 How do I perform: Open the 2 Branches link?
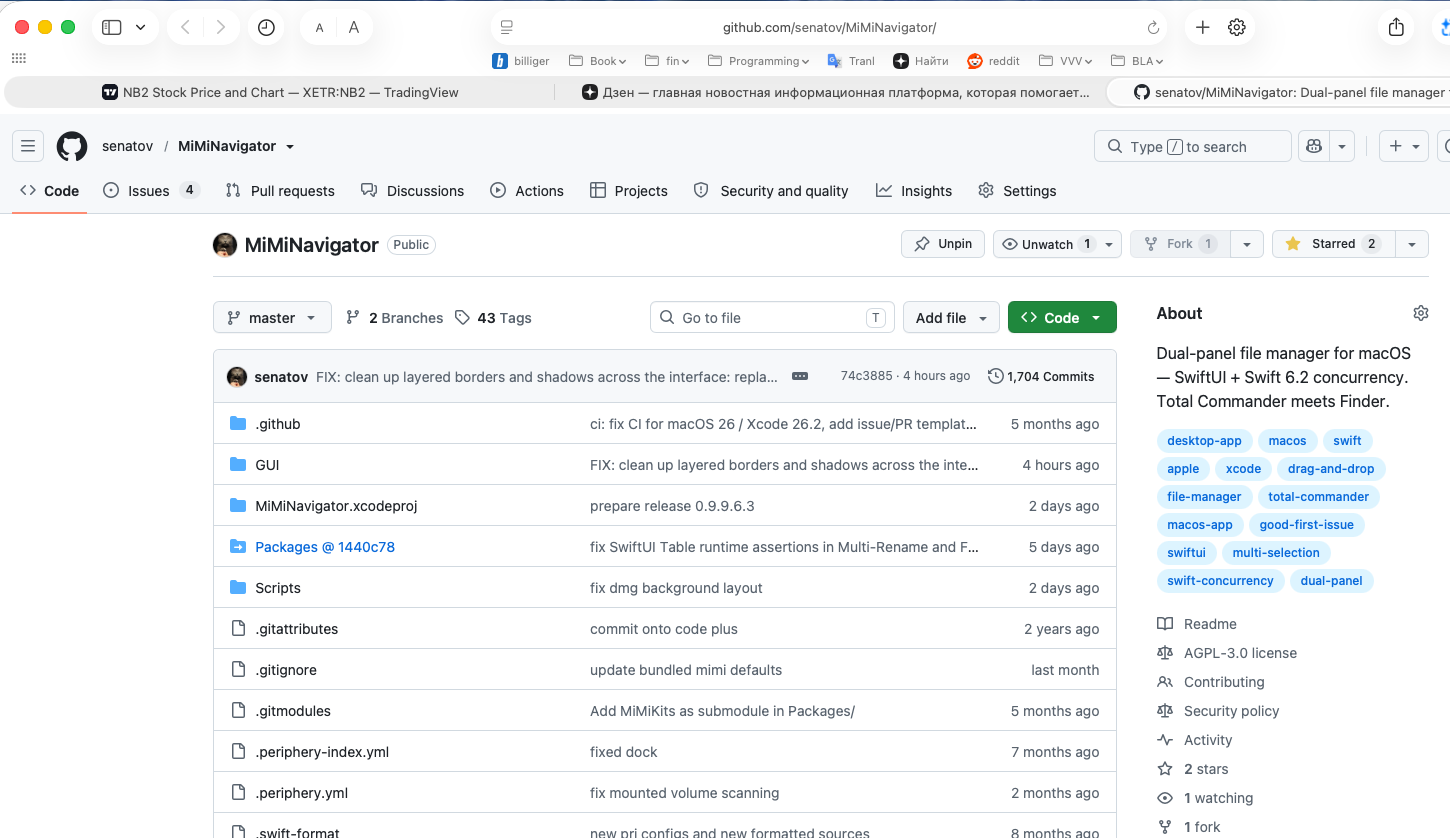[x=394, y=318]
